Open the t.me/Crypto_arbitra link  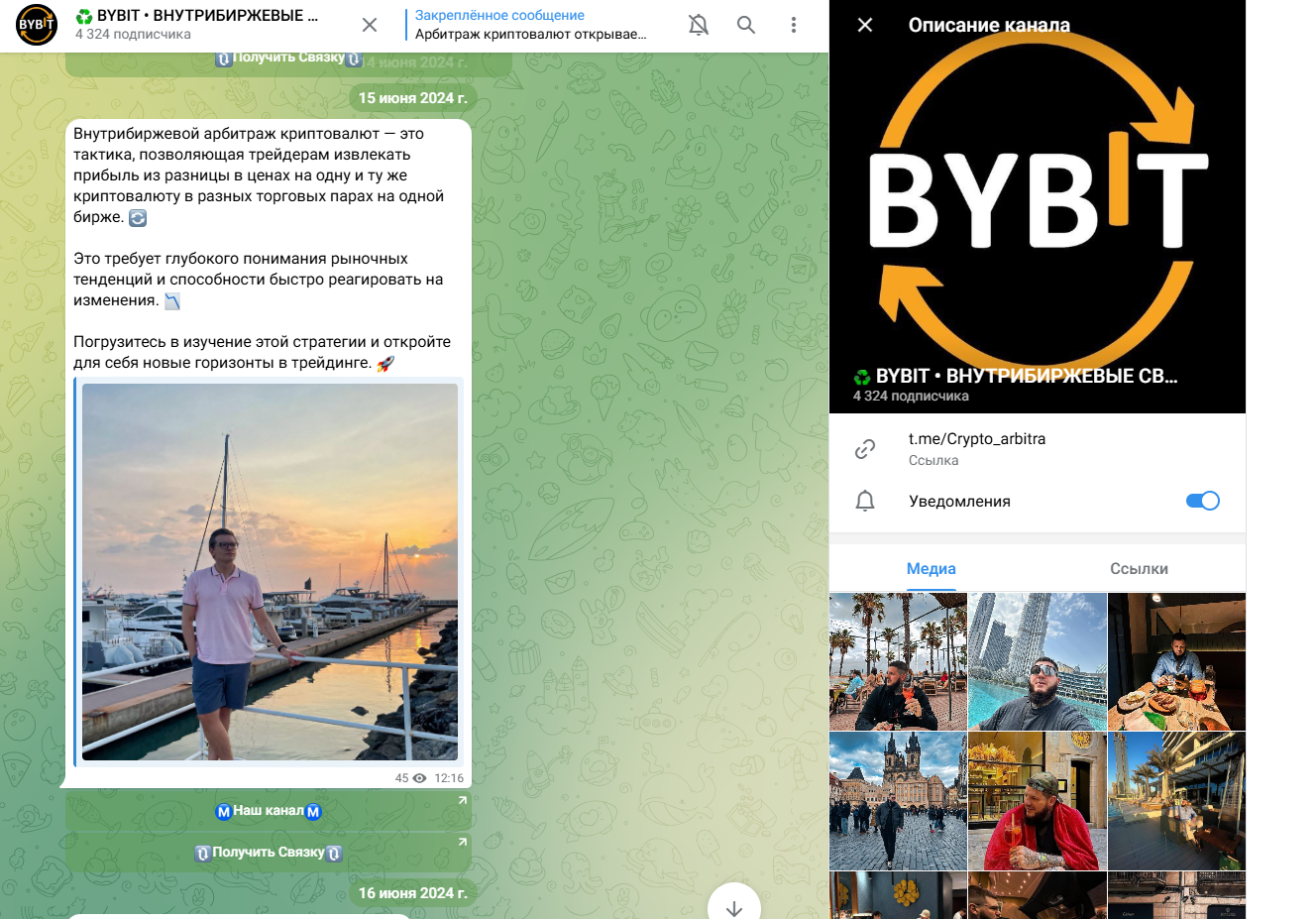(x=977, y=438)
